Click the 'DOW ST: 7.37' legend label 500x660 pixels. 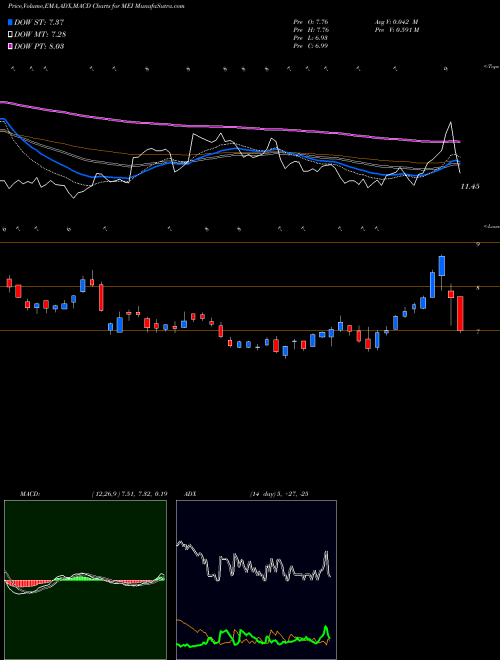(39, 22)
